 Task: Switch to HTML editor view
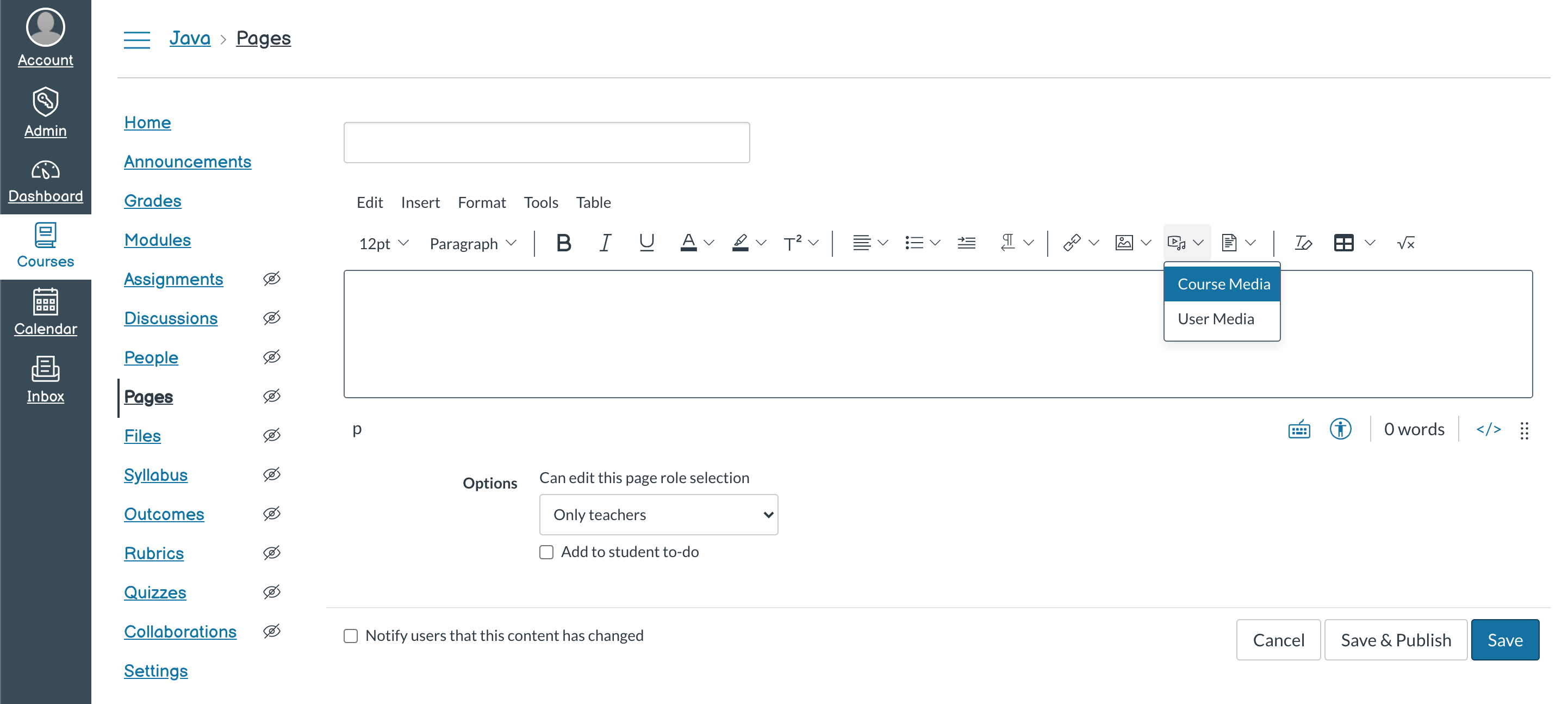click(1488, 429)
